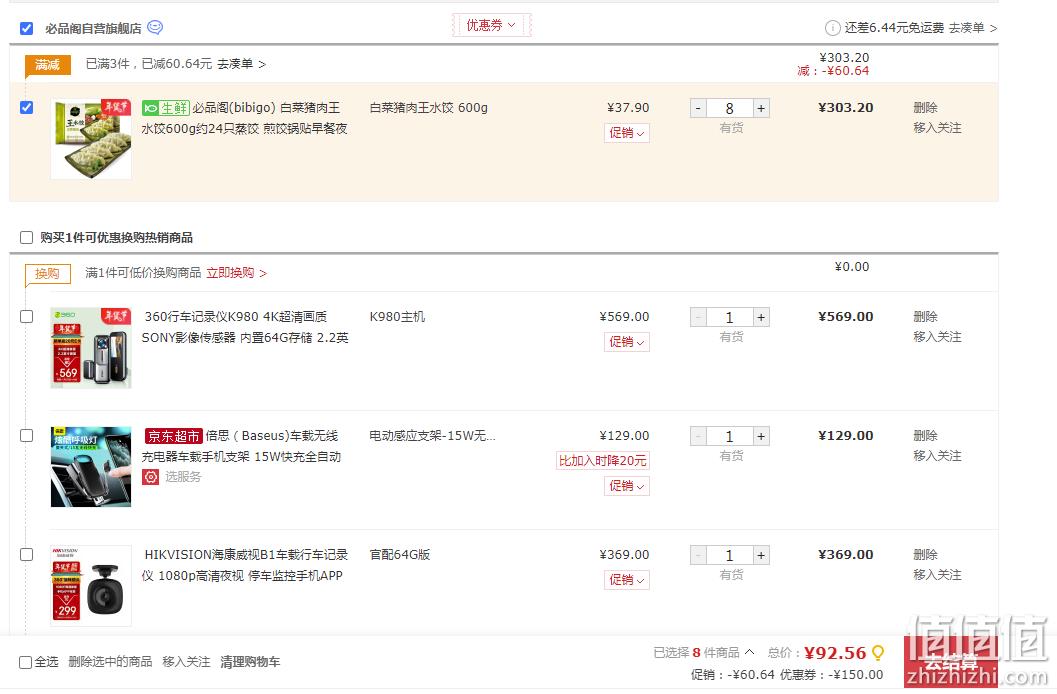The height and width of the screenshot is (694, 1057).
Task: Delete the bibigo dumplings item
Action: 926,108
